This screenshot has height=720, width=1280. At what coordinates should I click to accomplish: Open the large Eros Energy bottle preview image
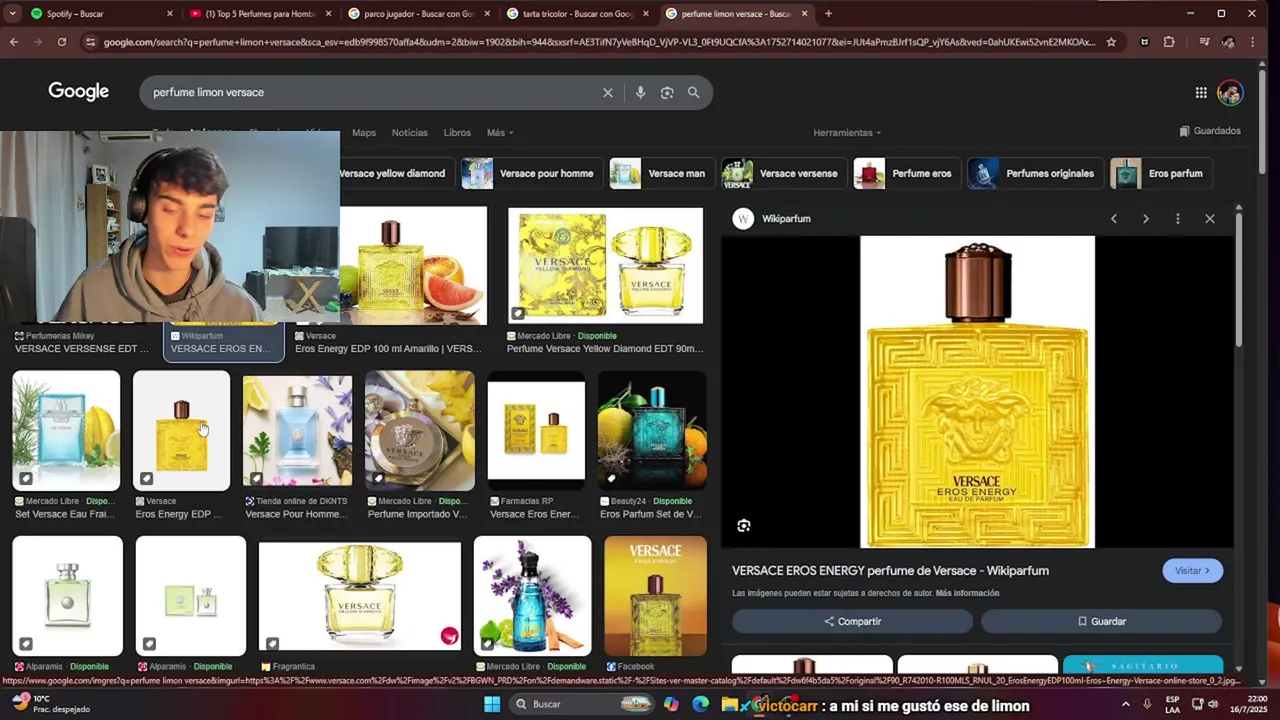[977, 392]
